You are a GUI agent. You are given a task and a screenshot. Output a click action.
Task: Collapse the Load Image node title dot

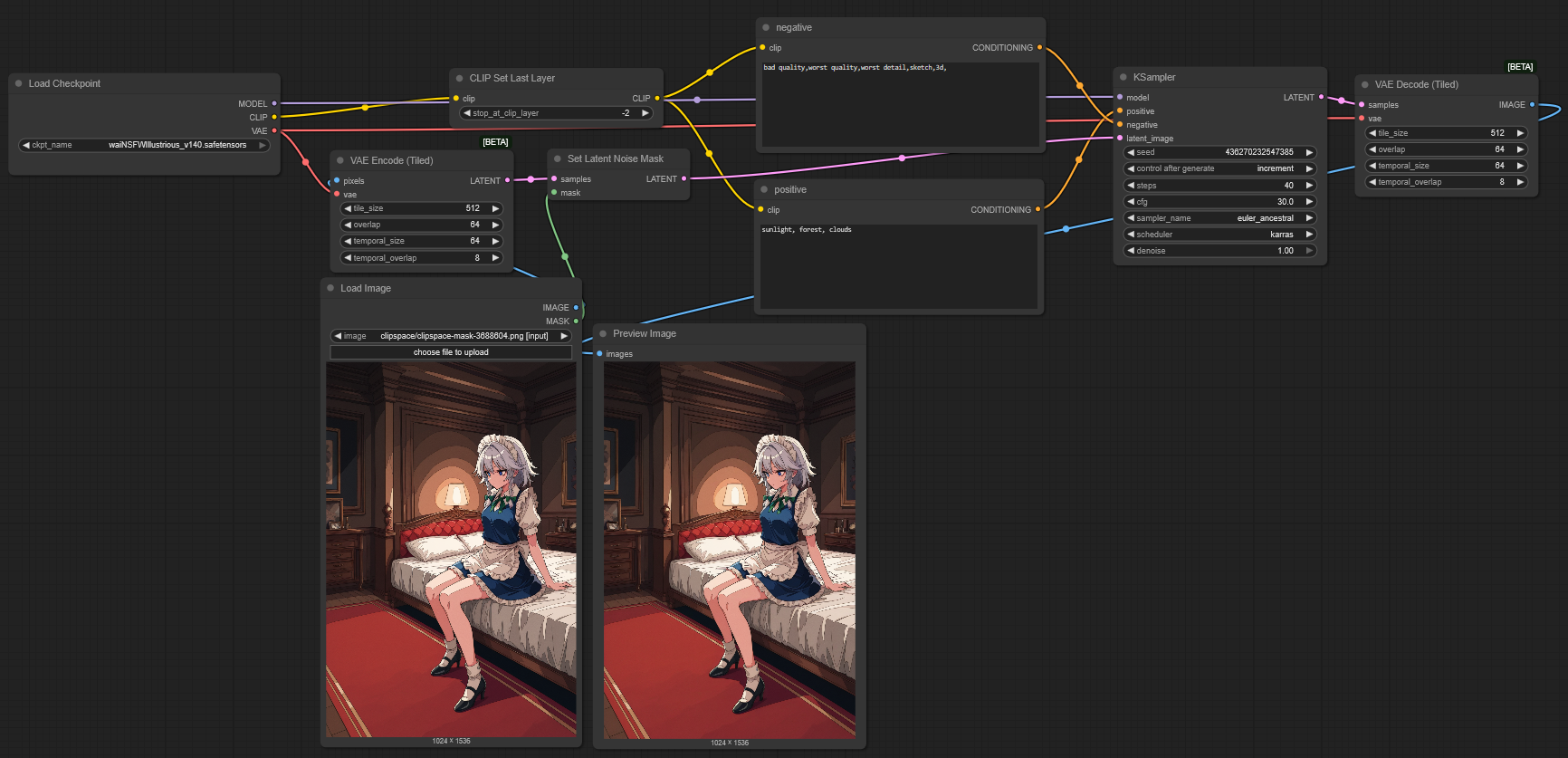click(x=330, y=288)
